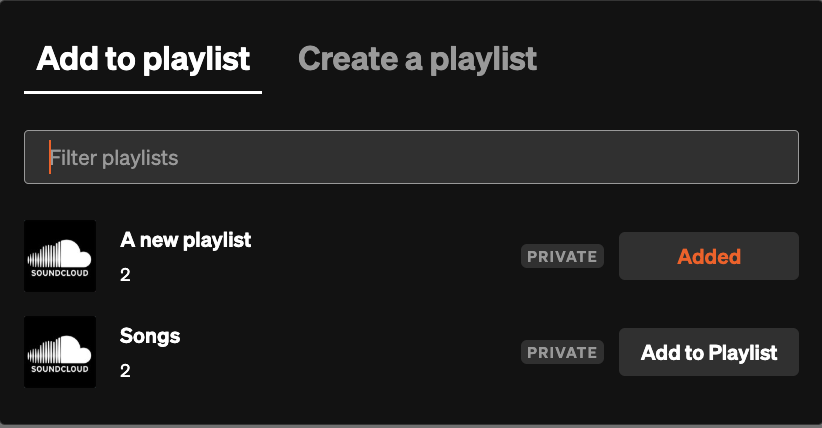Select the Add to playlist tab
Image resolution: width=822 pixels, height=428 pixels.
point(143,59)
